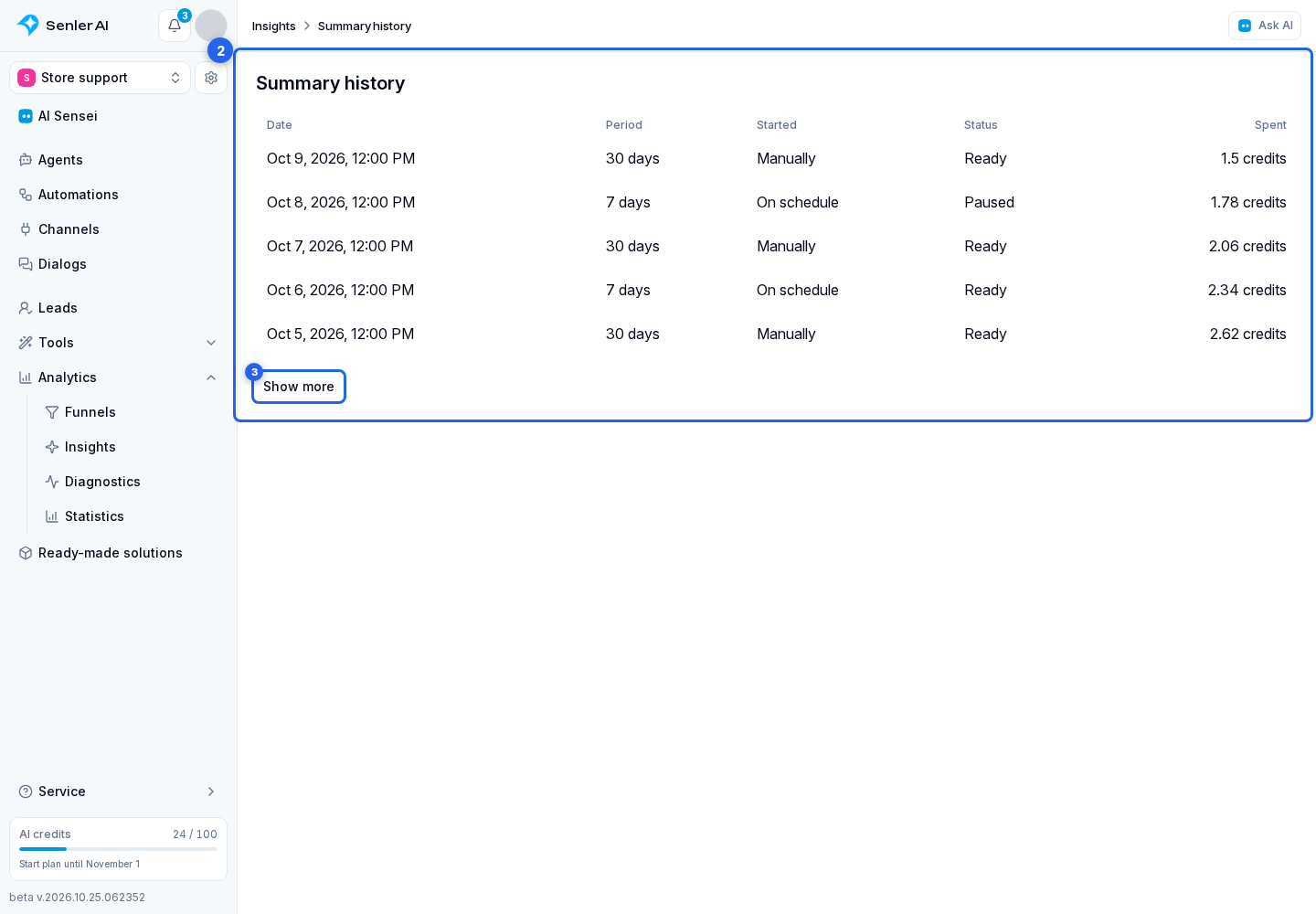Click the Tools magic wand icon
This screenshot has width=1316, height=914.
[x=26, y=343]
